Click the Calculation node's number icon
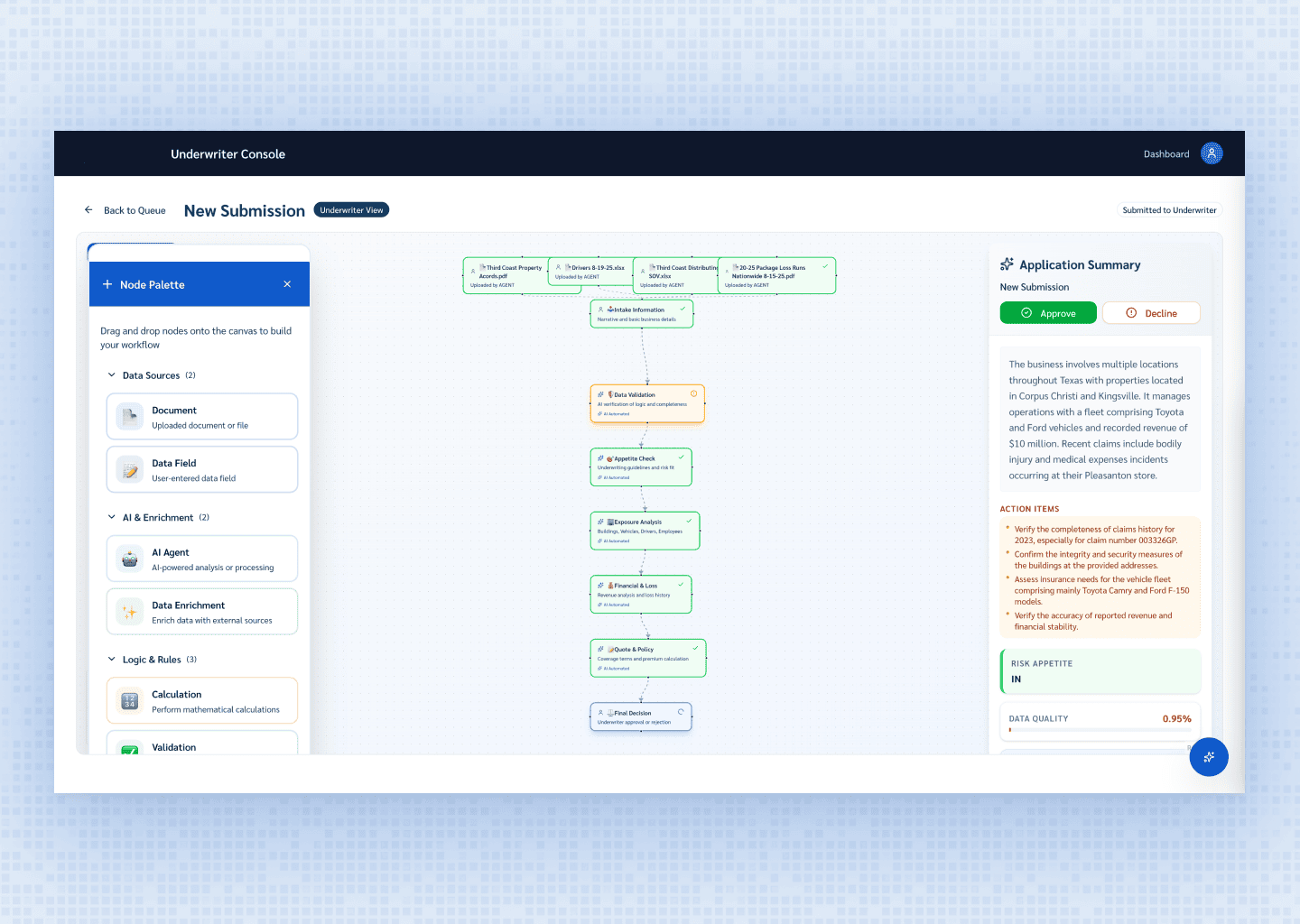Viewport: 1300px width, 924px height. [x=130, y=701]
